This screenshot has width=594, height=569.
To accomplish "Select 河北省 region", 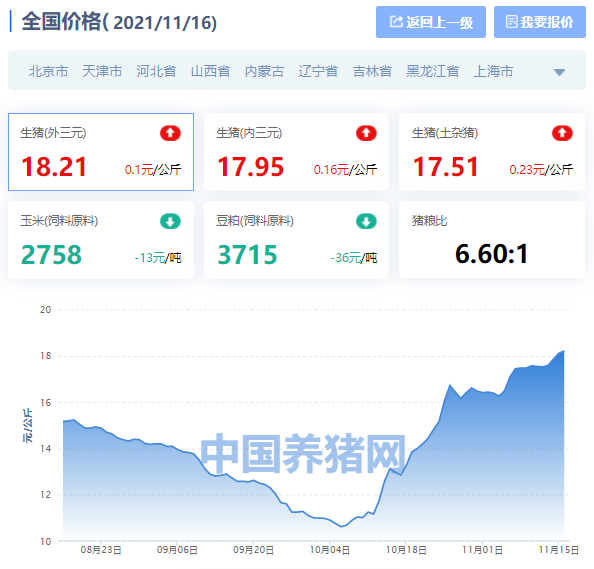I will (156, 71).
